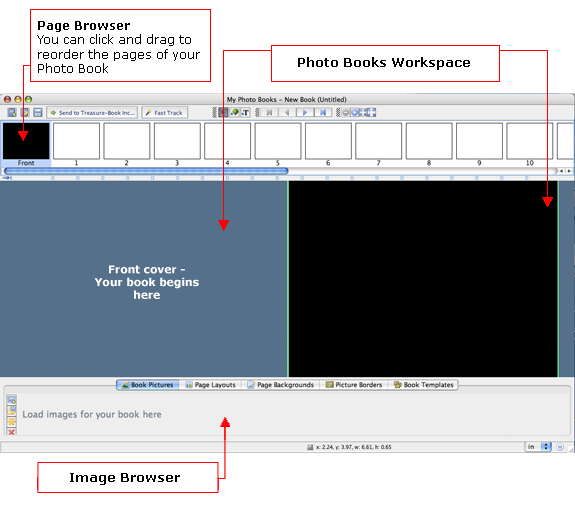This screenshot has height=505, width=575.
Task: Switch to the Book Pictures tab
Action: pos(148,385)
